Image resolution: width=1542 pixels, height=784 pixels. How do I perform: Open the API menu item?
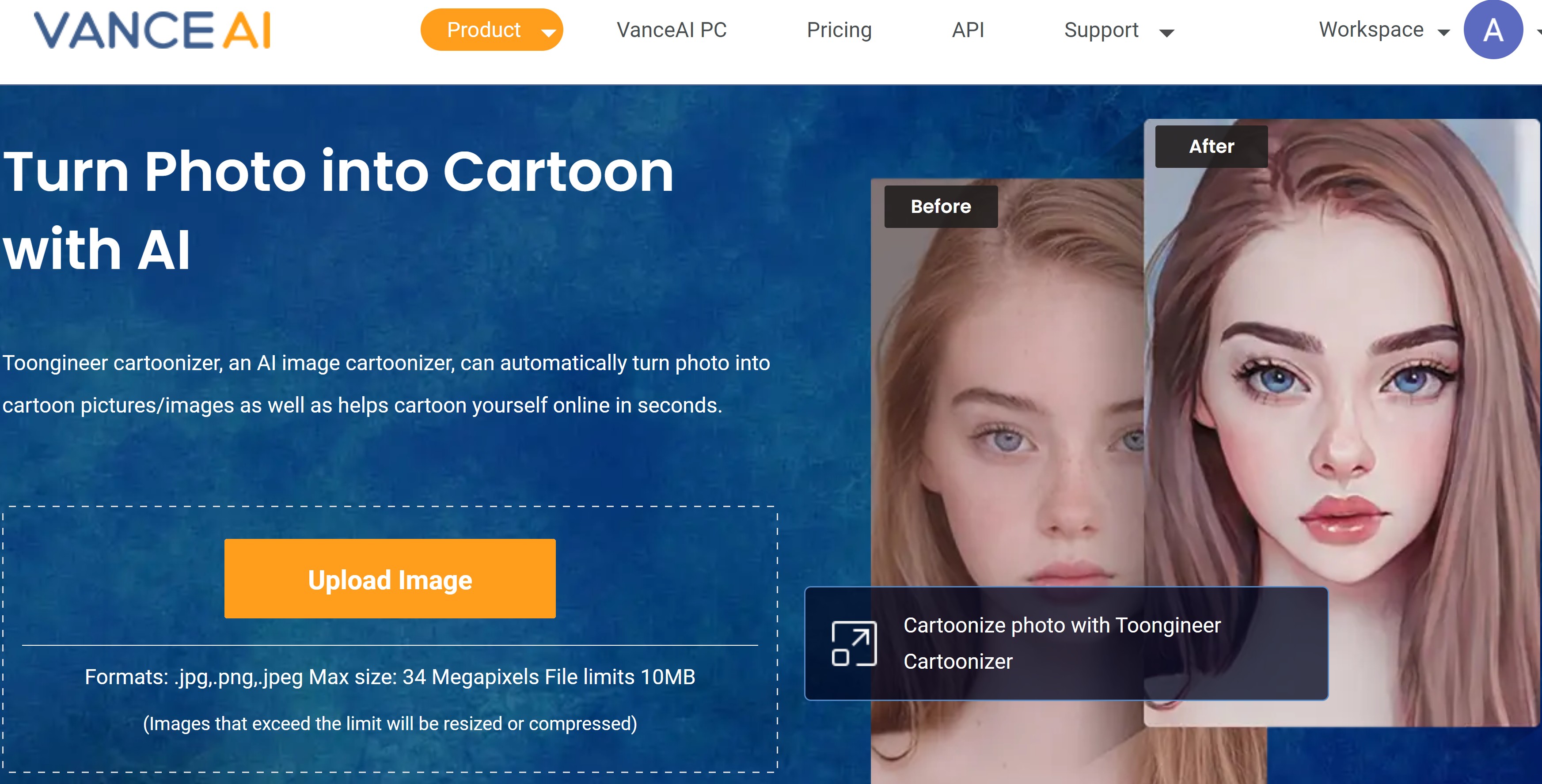tap(968, 30)
